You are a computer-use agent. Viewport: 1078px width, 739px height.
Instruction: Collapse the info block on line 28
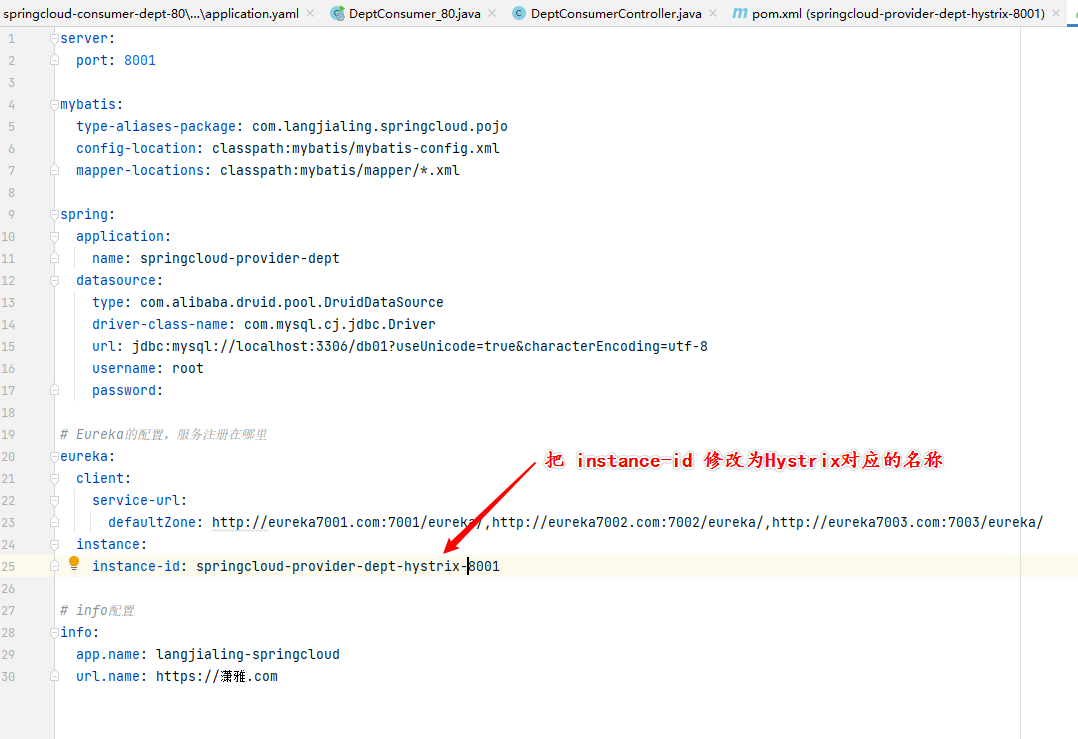55,632
